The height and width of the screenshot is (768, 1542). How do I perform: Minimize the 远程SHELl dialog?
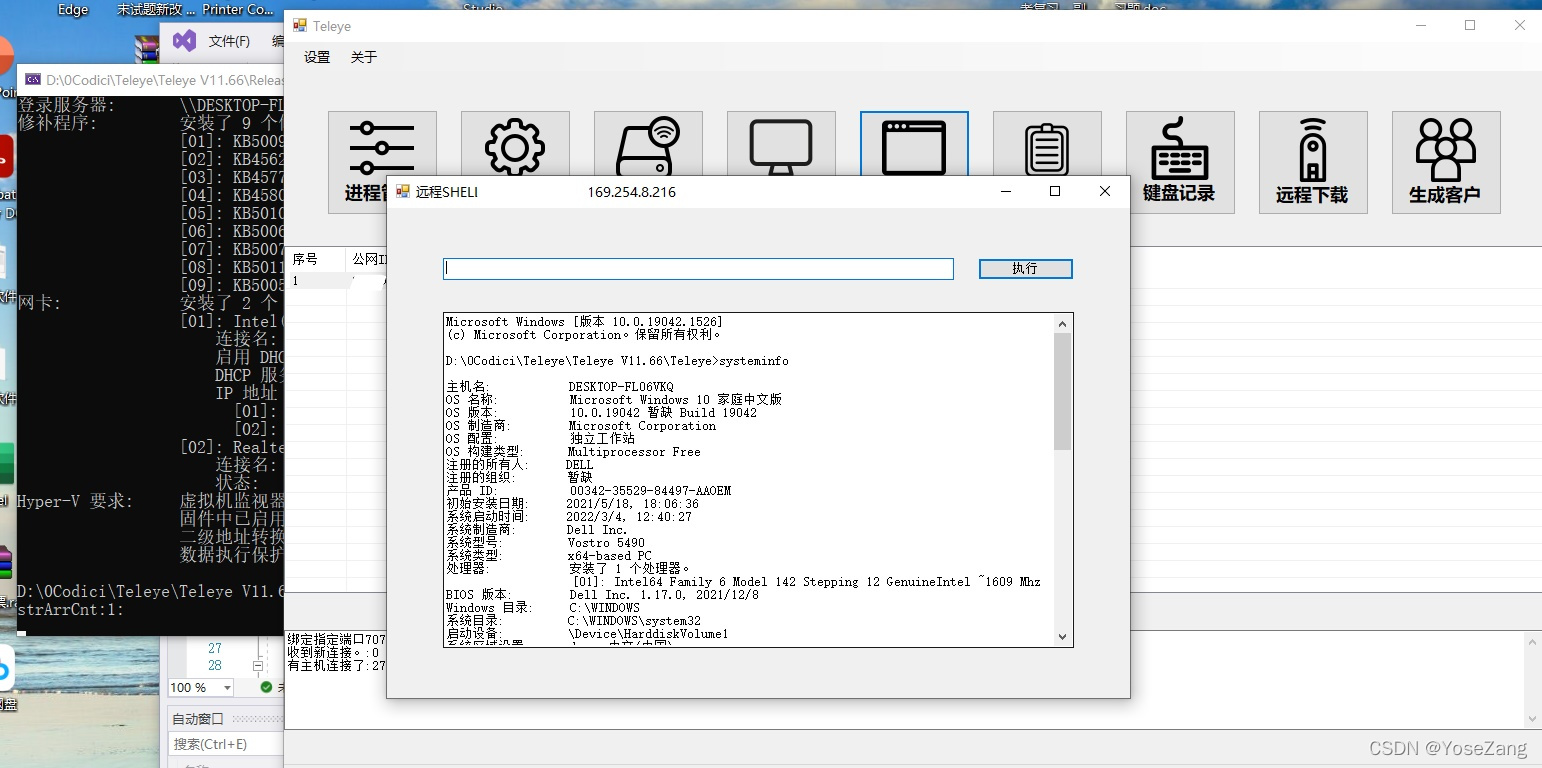[x=1005, y=191]
